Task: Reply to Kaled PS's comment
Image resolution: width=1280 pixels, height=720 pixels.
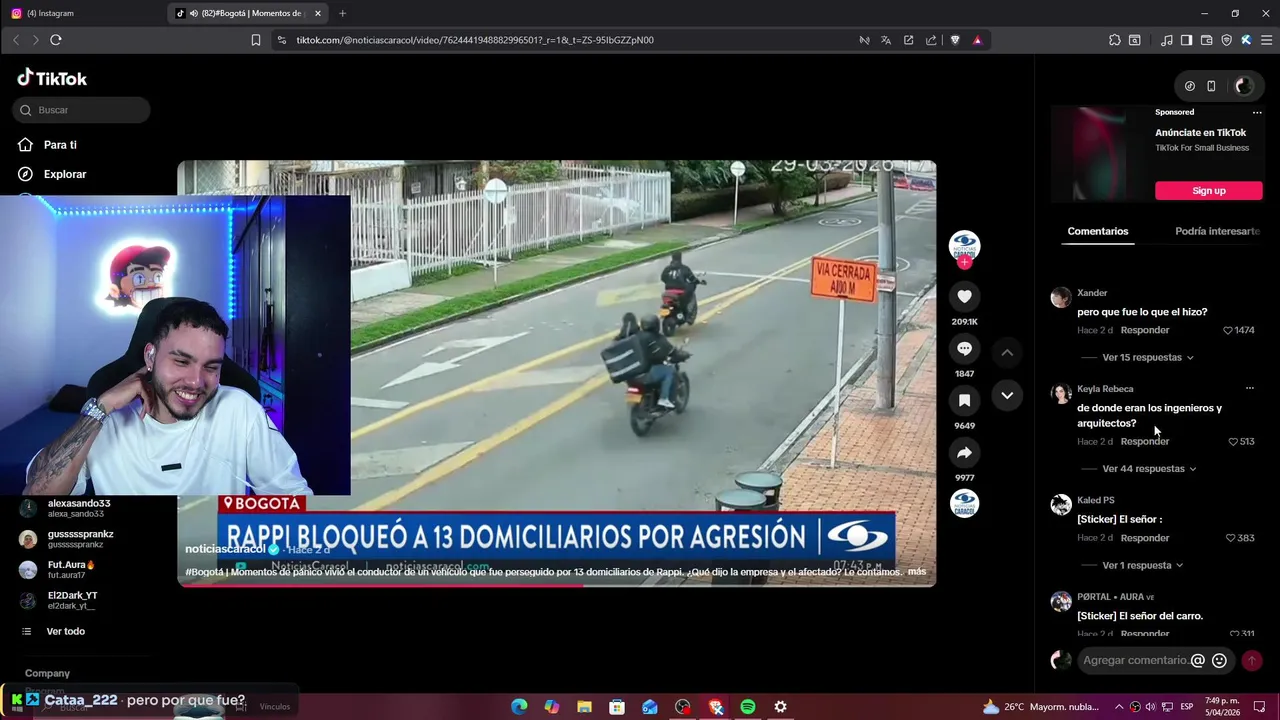Action: pyautogui.click(x=1144, y=538)
